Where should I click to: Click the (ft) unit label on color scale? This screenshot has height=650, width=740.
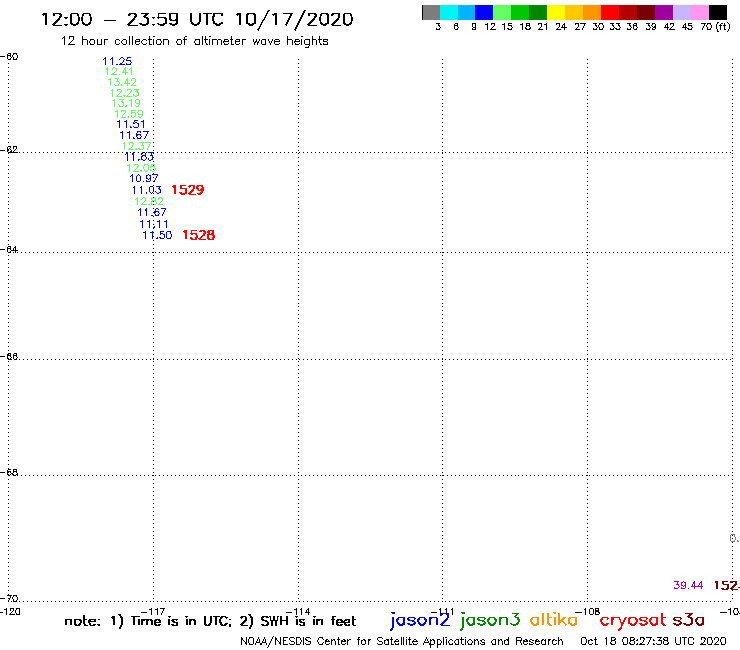click(x=723, y=26)
